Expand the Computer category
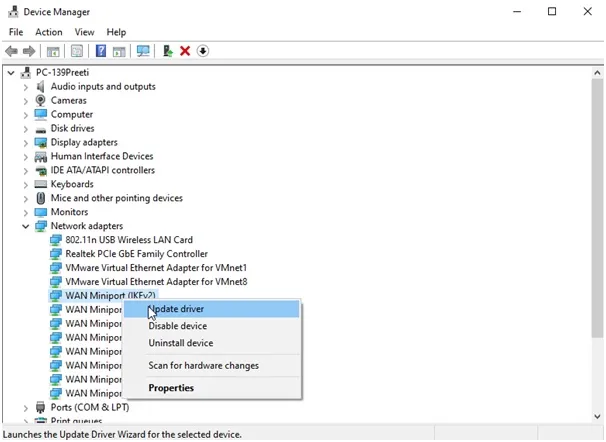This screenshot has width=606, height=442. click(x=26, y=115)
